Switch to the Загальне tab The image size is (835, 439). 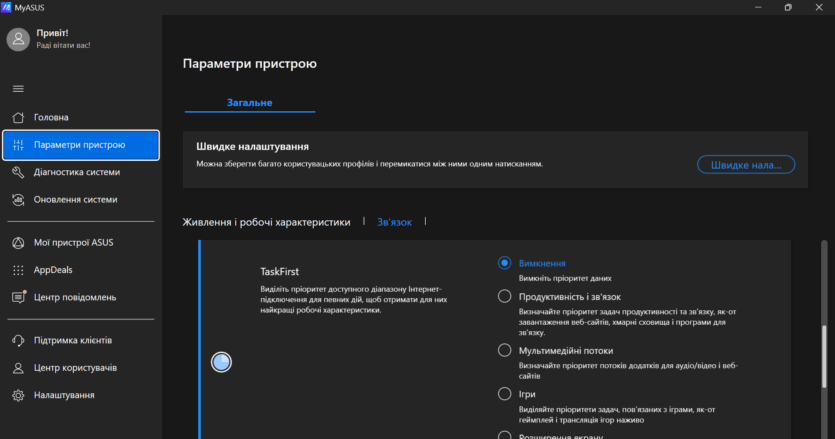(x=249, y=102)
